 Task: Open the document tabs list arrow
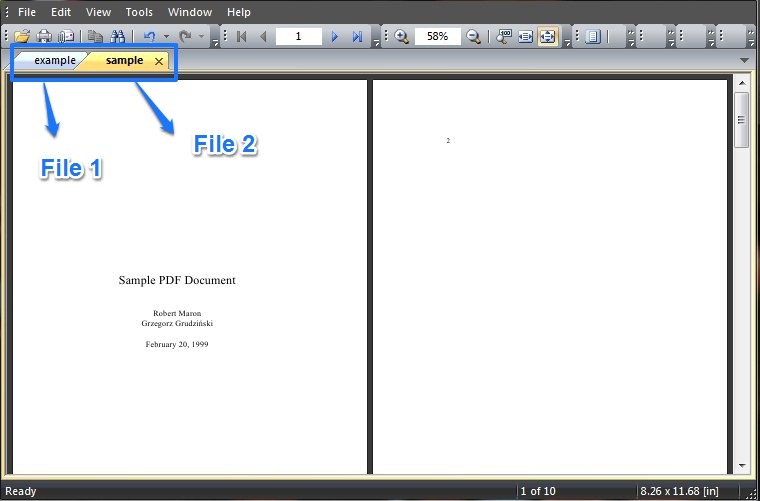(744, 61)
